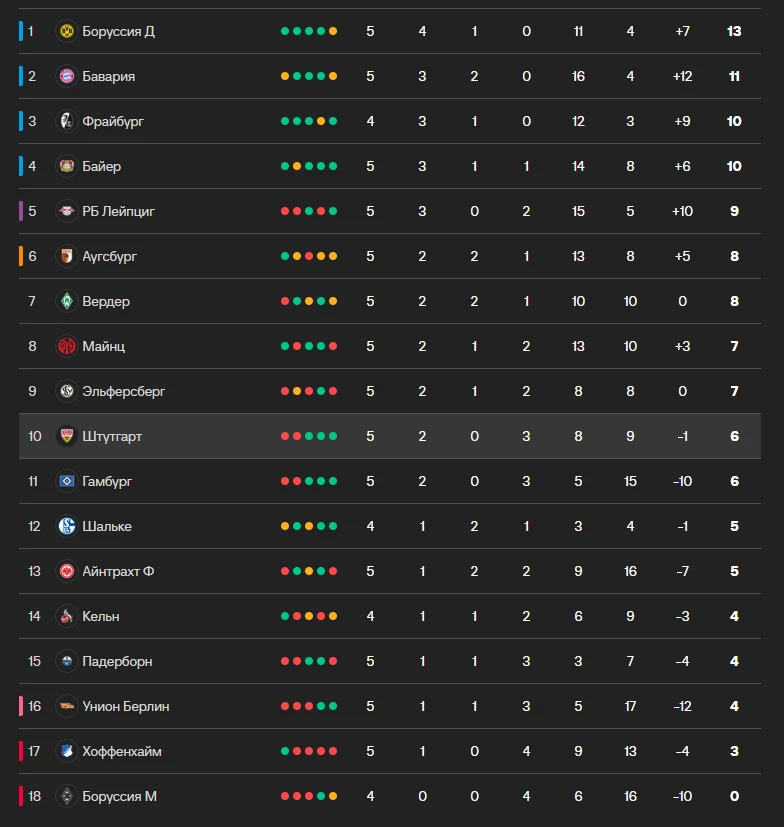Image resolution: width=784 pixels, height=827 pixels.
Task: Click the Borussia Dortmund club logo
Action: point(66,31)
